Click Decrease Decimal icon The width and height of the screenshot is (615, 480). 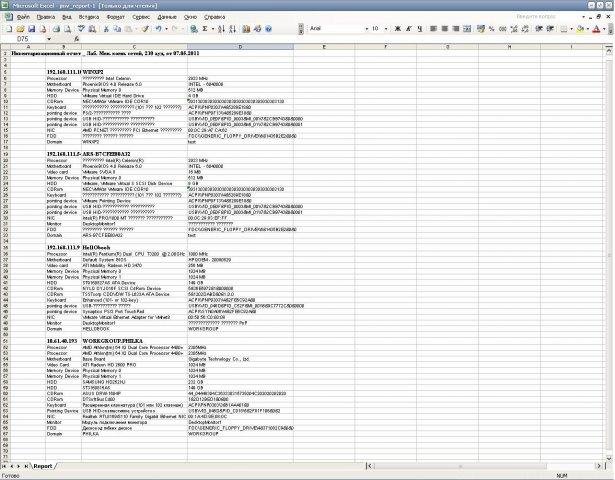click(x=525, y=29)
